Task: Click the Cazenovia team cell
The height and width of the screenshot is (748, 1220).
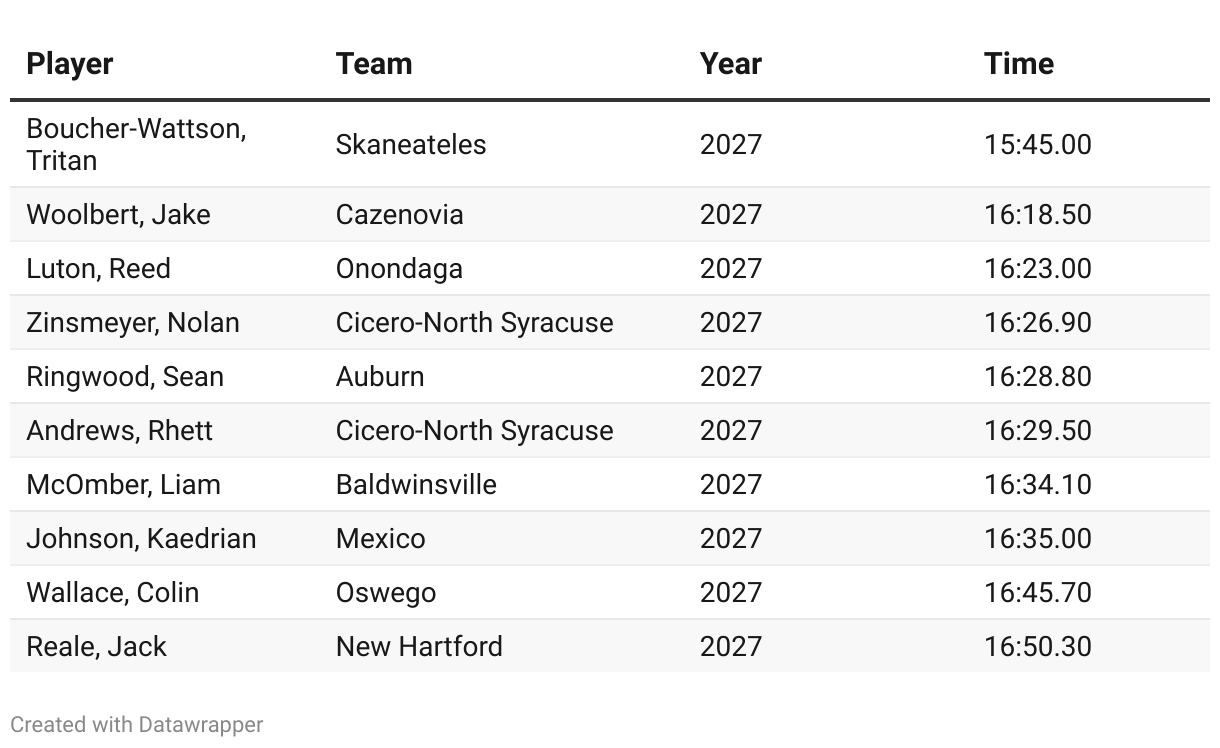Action: pos(399,215)
